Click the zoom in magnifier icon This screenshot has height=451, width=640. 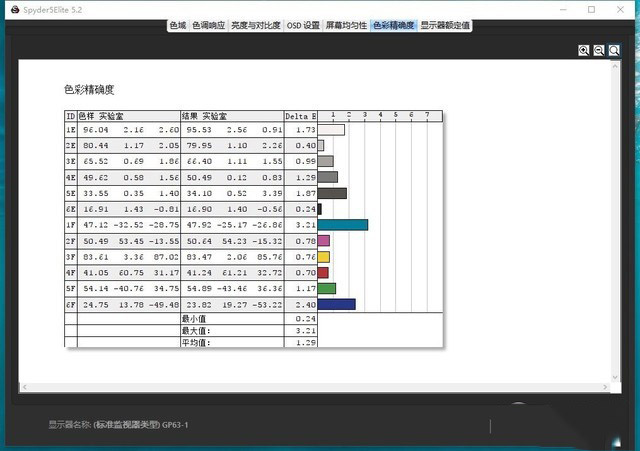[583, 50]
